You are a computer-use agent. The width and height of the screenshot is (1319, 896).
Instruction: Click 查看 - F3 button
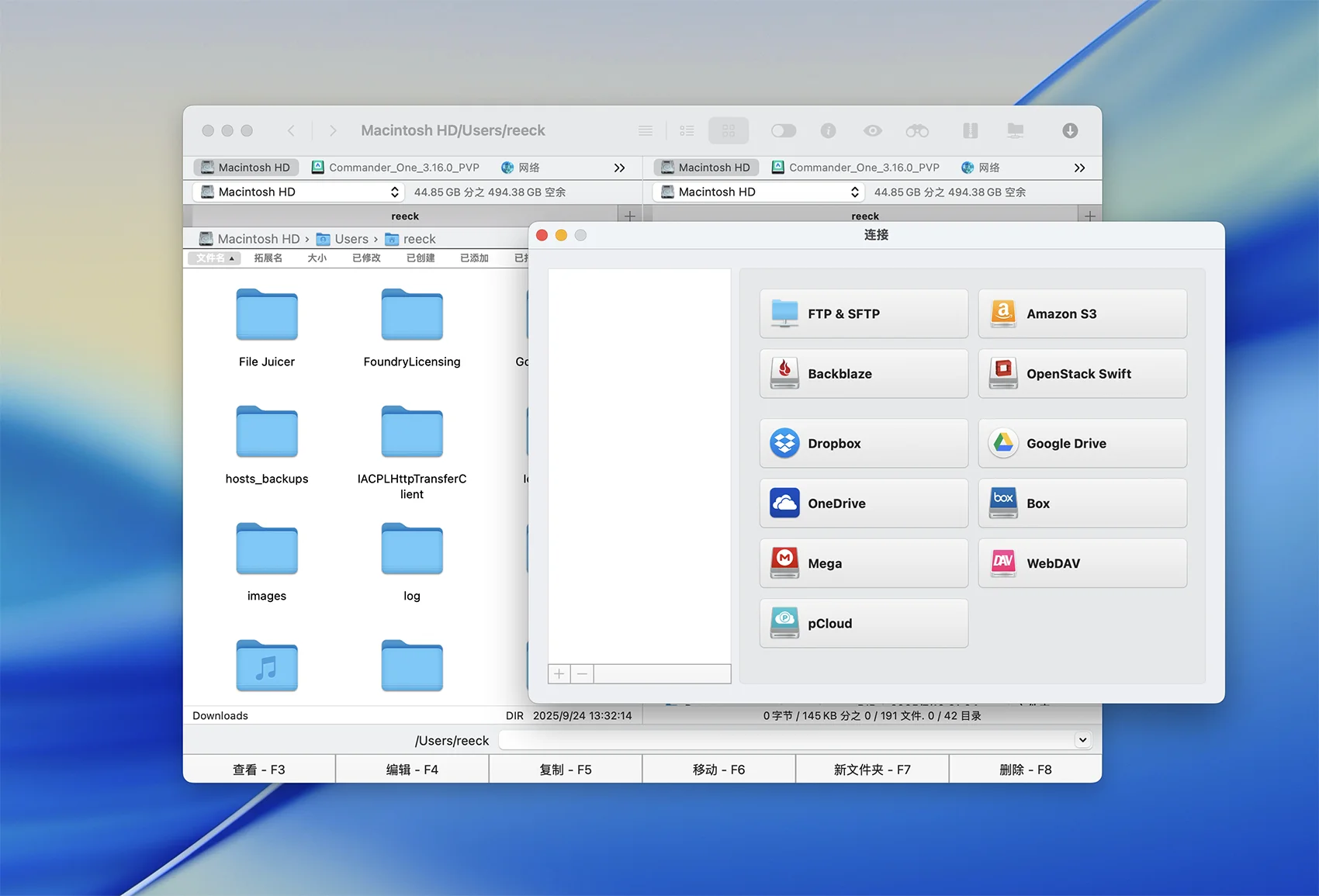tap(259, 770)
